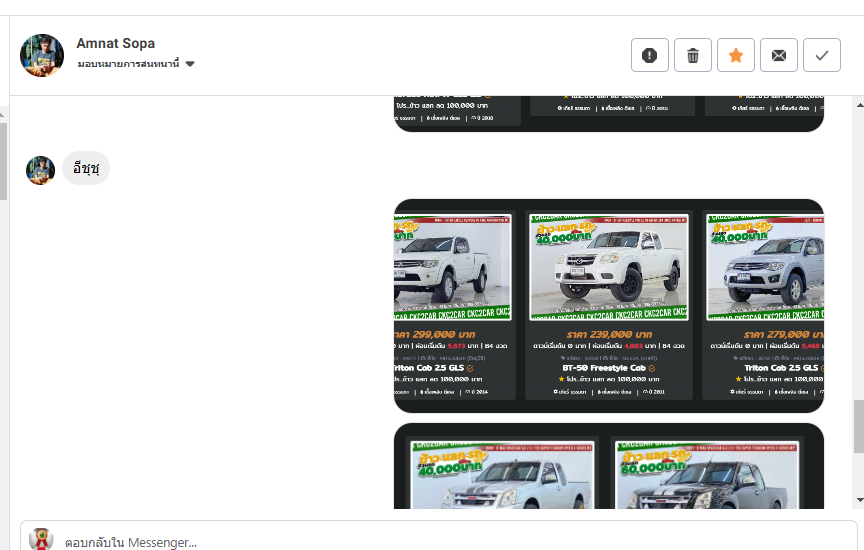Open the black pickup 60,000 baht promo image
Viewport: 864px width, 550px height.
click(x=706, y=474)
